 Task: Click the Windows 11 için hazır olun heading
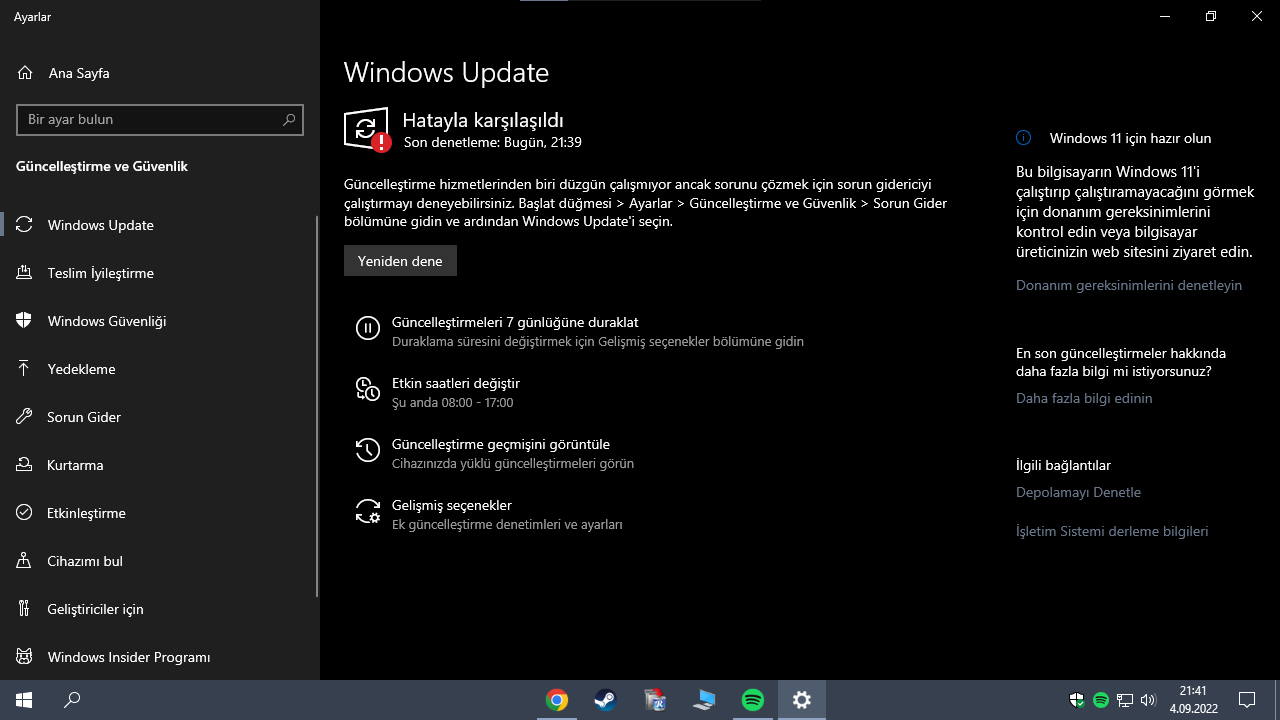1130,138
